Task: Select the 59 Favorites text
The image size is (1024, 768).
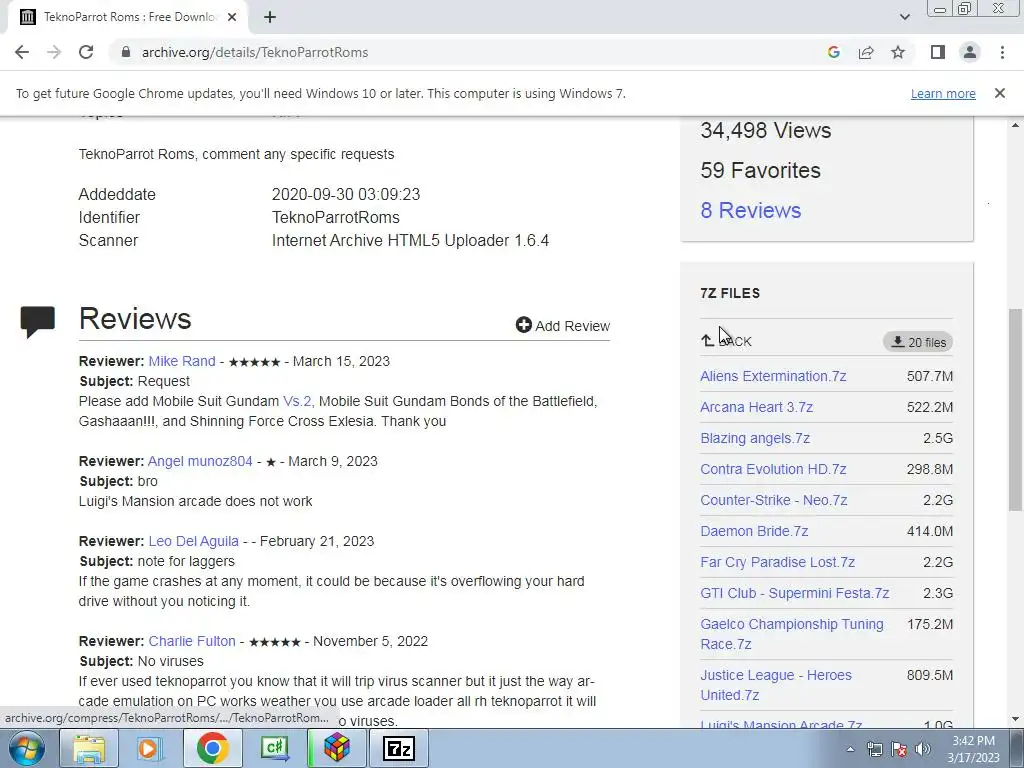Action: pos(760,170)
